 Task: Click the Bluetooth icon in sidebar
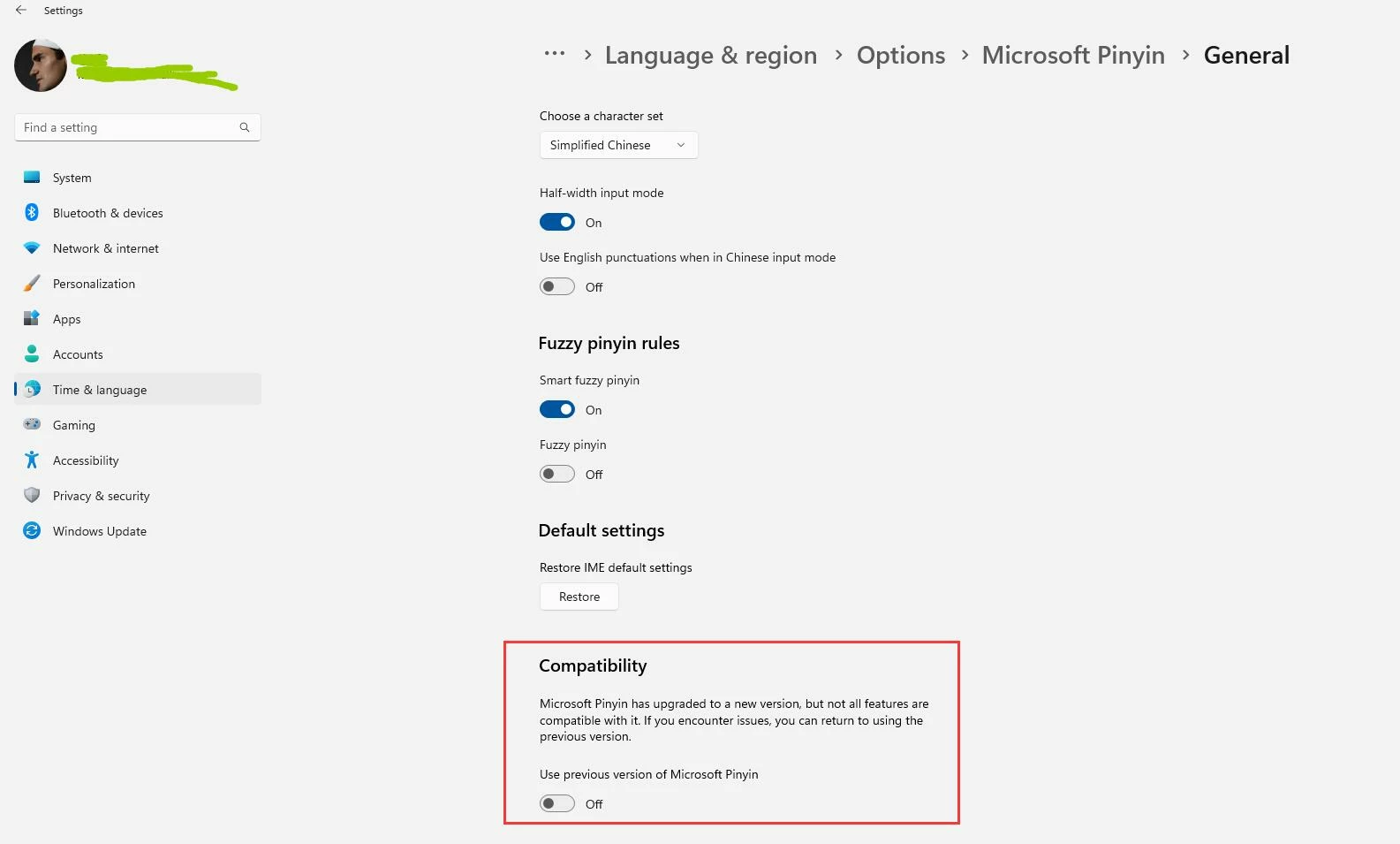32,212
